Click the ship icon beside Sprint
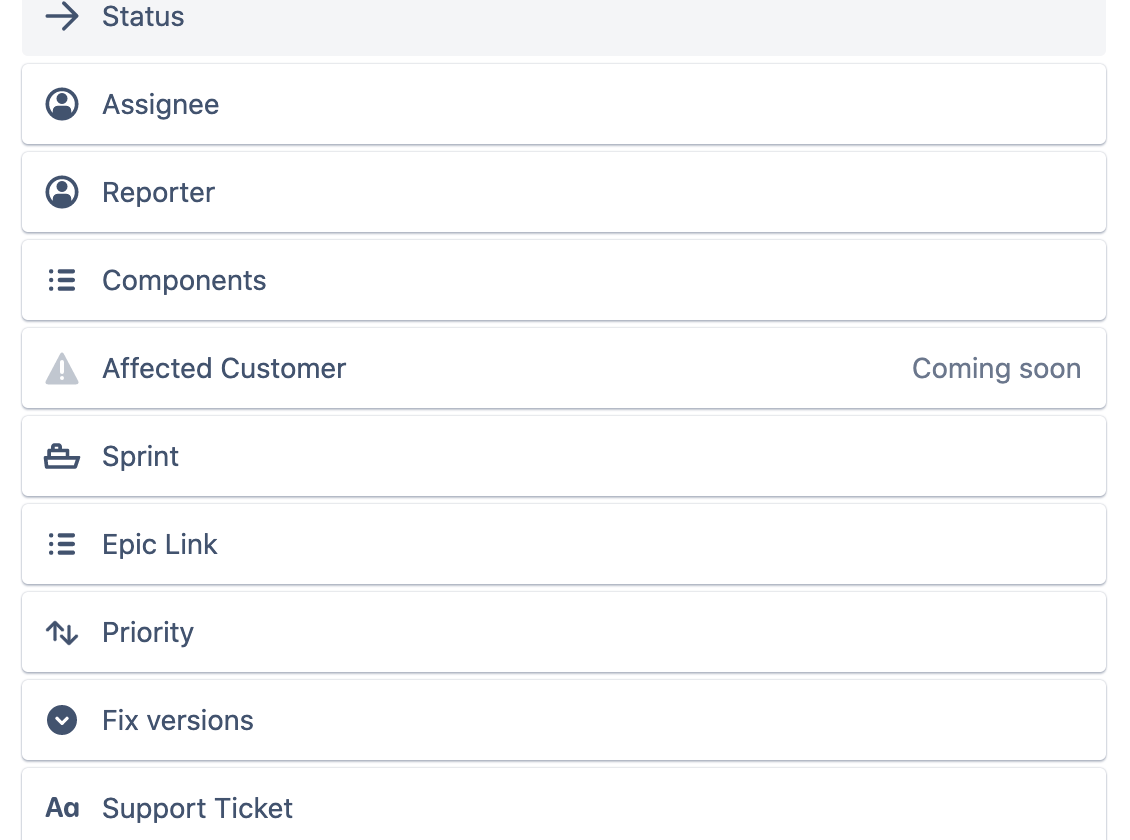1130x840 pixels. pyautogui.click(x=62, y=457)
